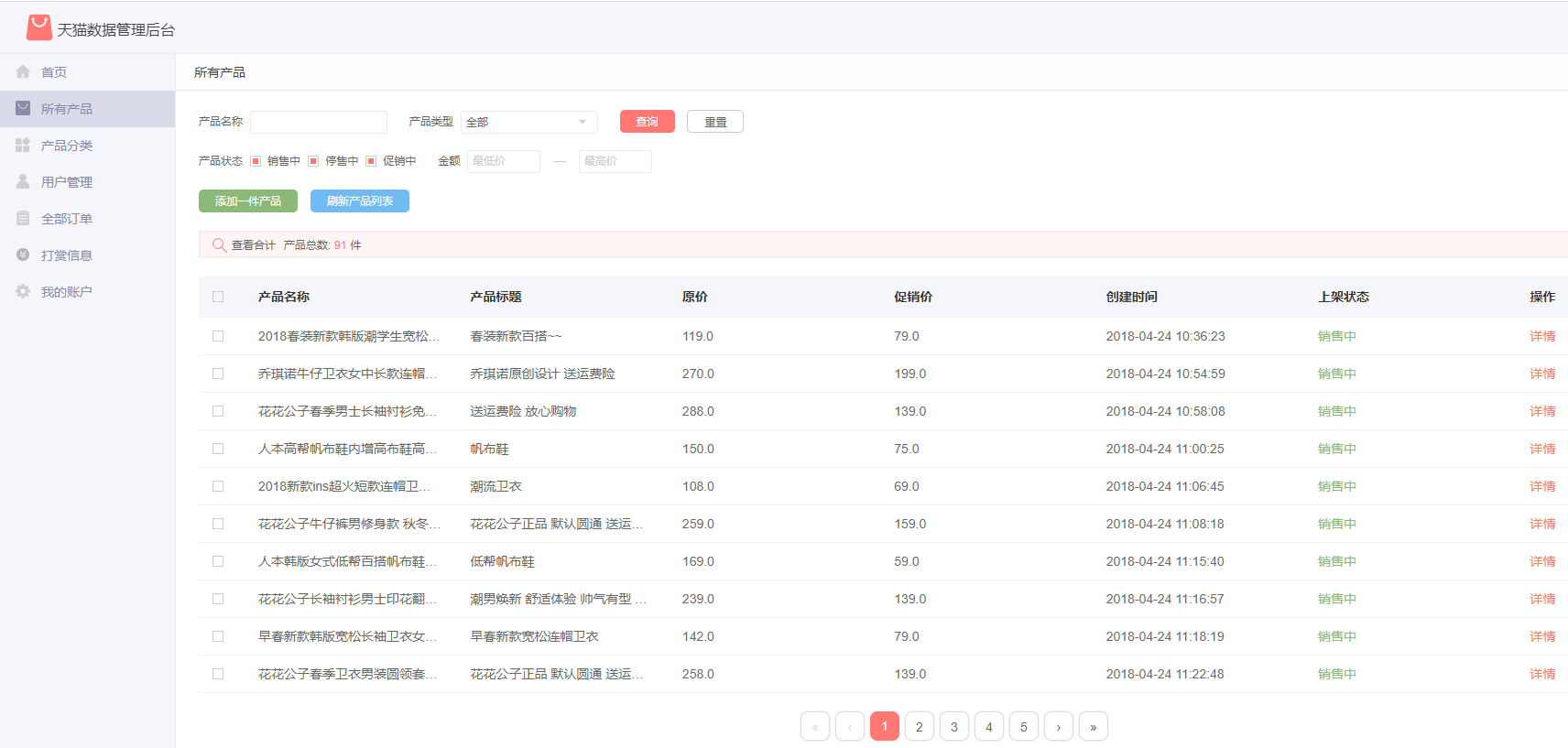Image resolution: width=1568 pixels, height=748 pixels.
Task: Click the grid icon beside 产品分类
Action: point(23,145)
